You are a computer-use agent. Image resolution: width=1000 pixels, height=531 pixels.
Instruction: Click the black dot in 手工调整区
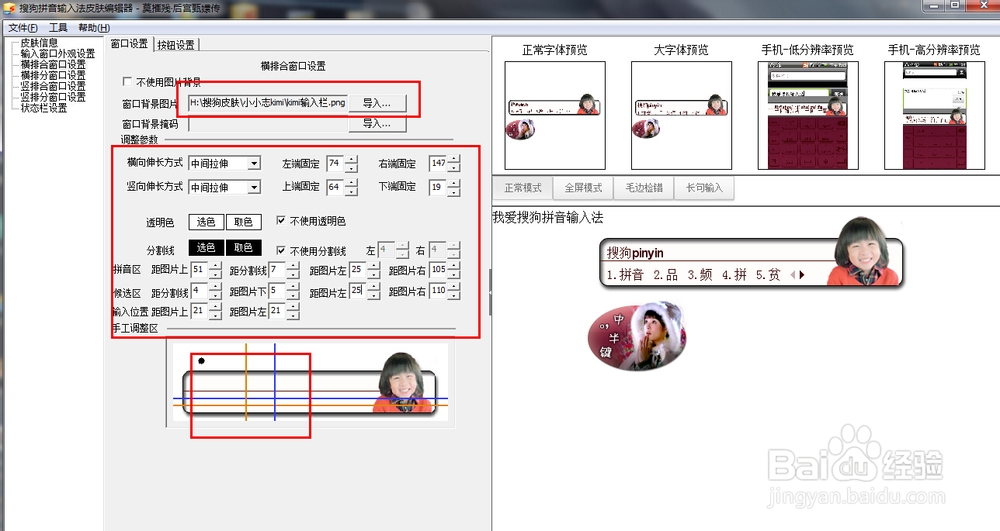coord(202,361)
